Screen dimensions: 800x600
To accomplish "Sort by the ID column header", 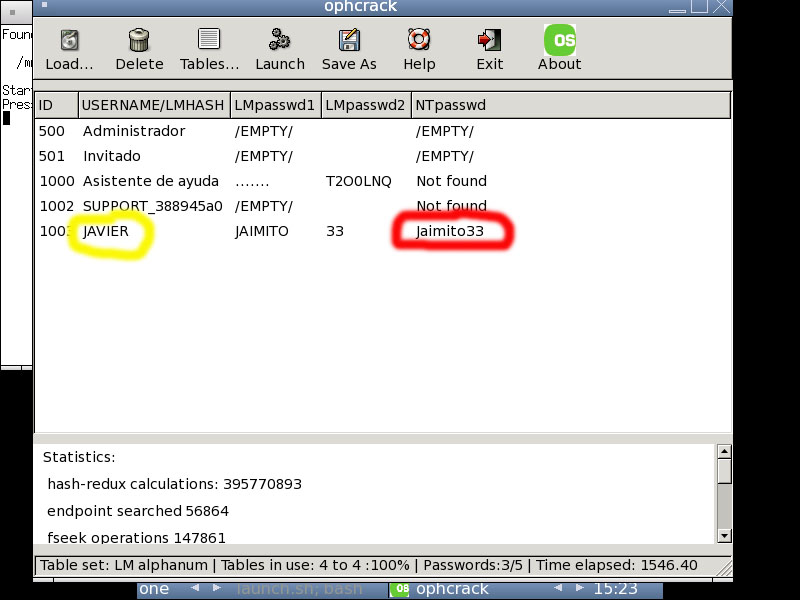I will pos(56,105).
